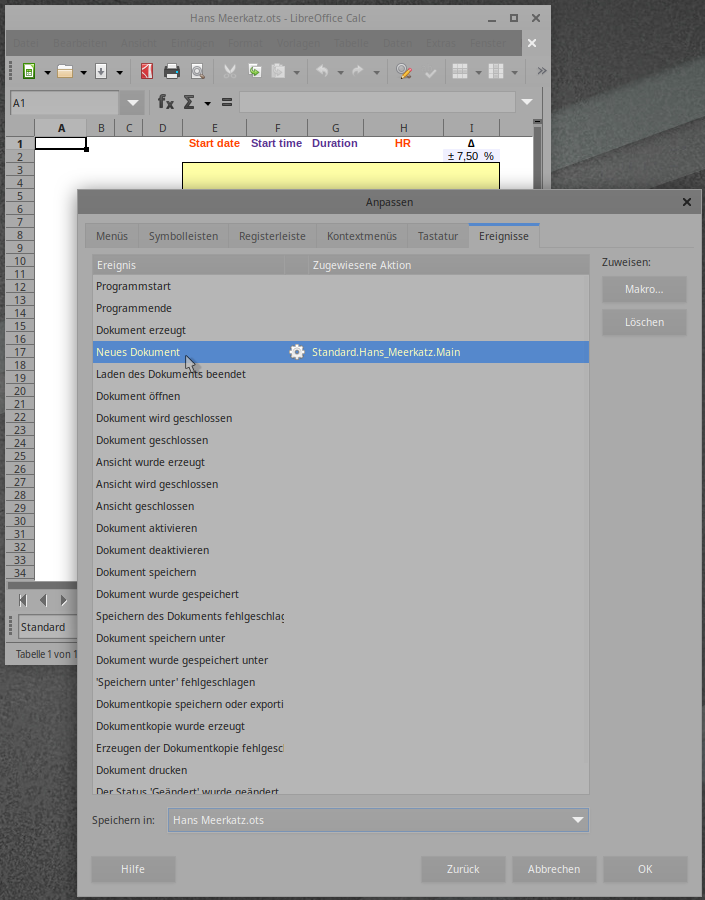Click the Zurück button
This screenshot has width=705, height=900.
click(x=463, y=869)
